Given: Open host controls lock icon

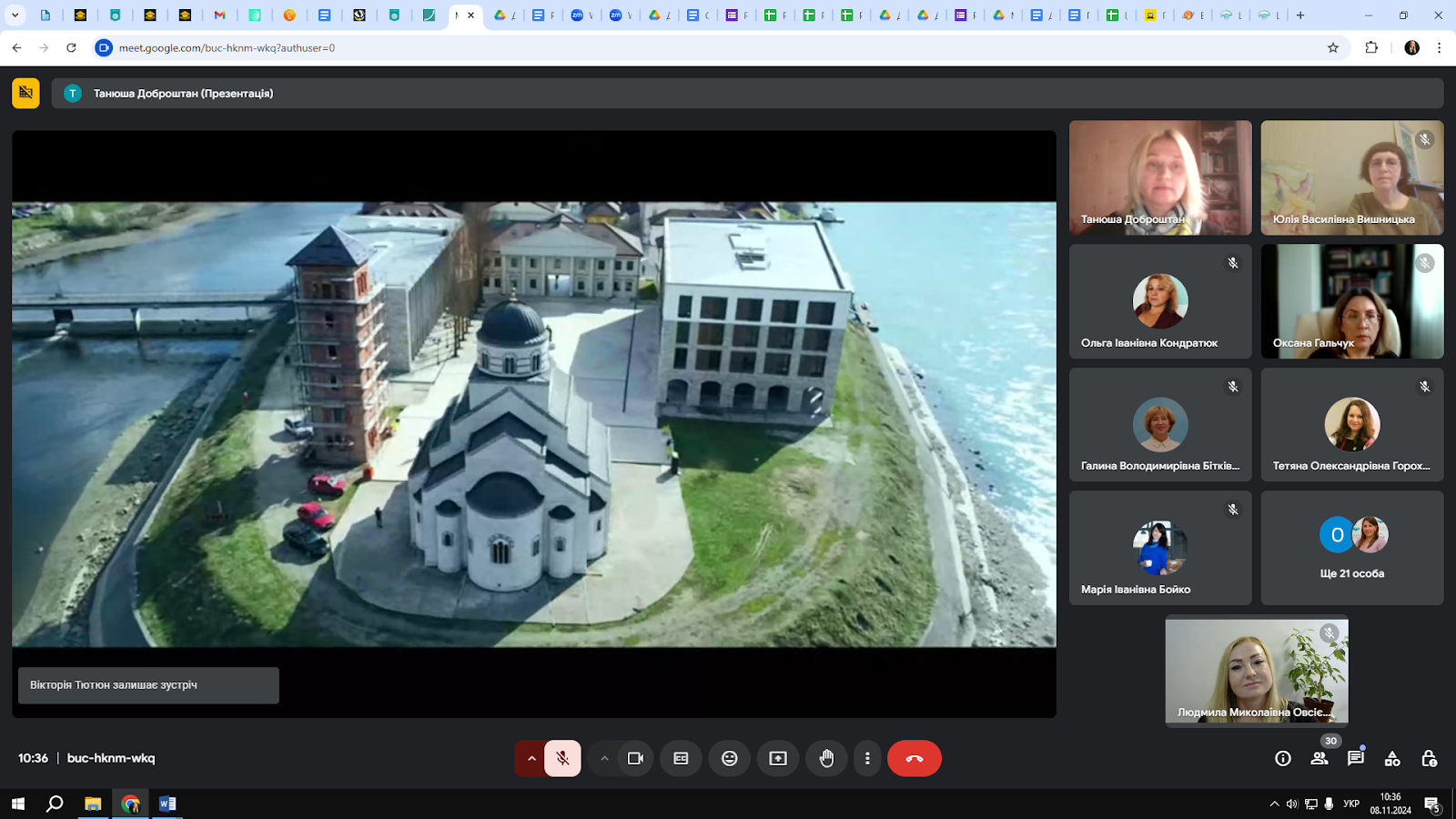Looking at the screenshot, I should [x=1429, y=758].
